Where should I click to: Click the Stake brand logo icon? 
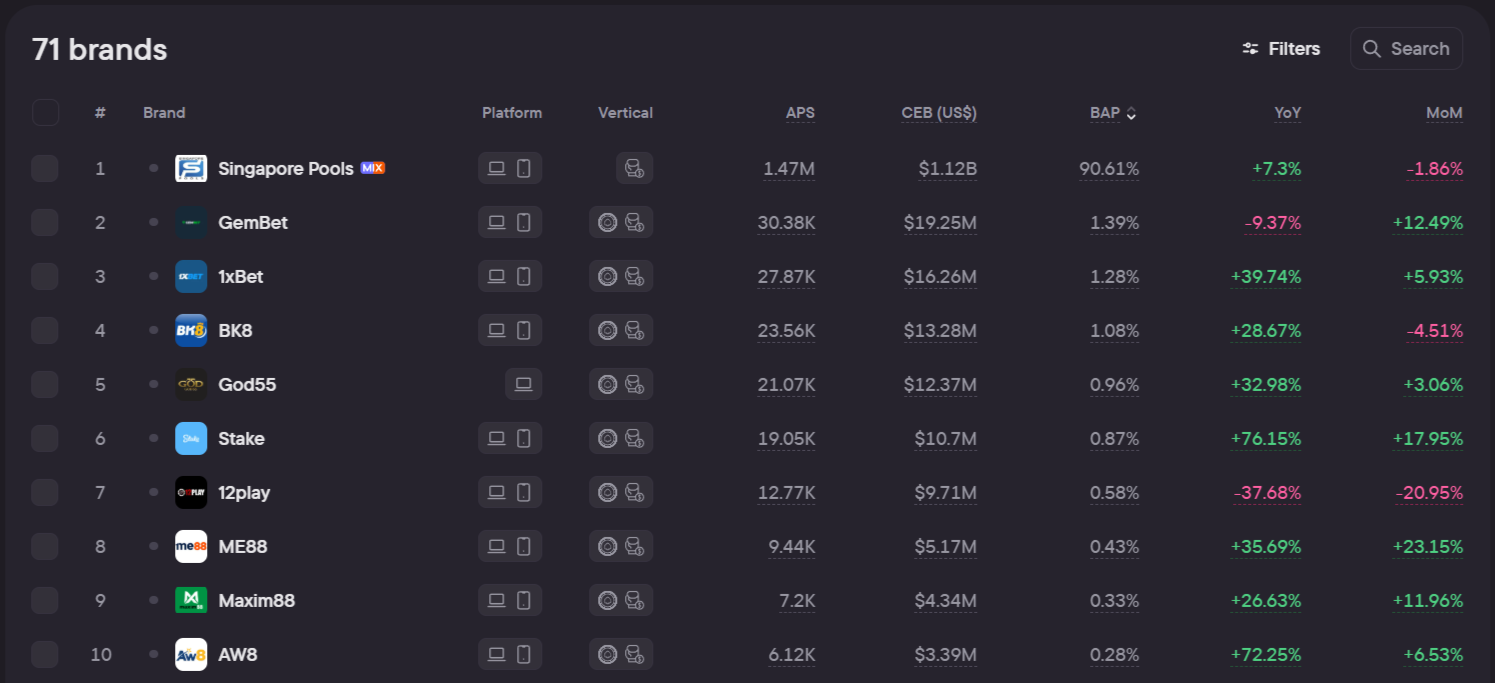click(191, 438)
